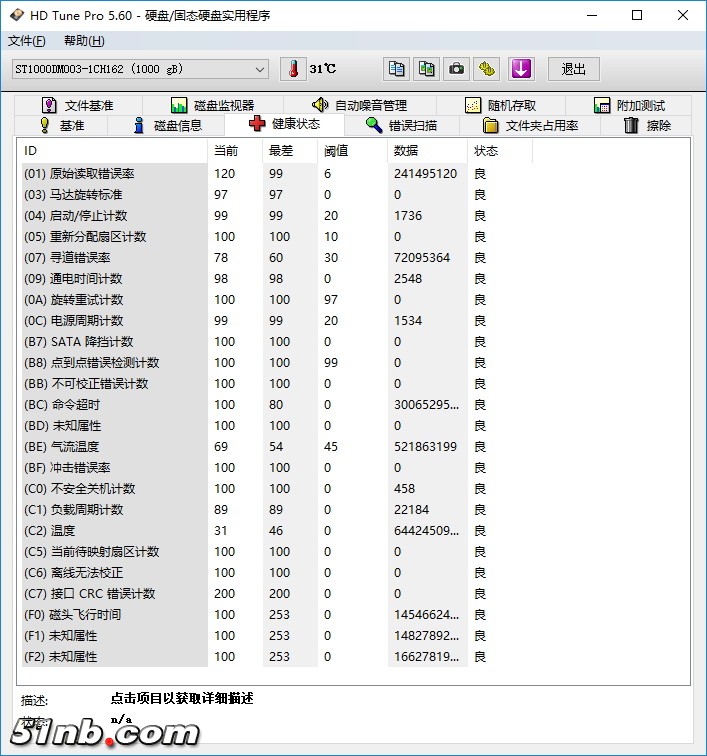707x756 pixels.
Task: Select row (F1) 未知属性
Action: (x=277, y=635)
